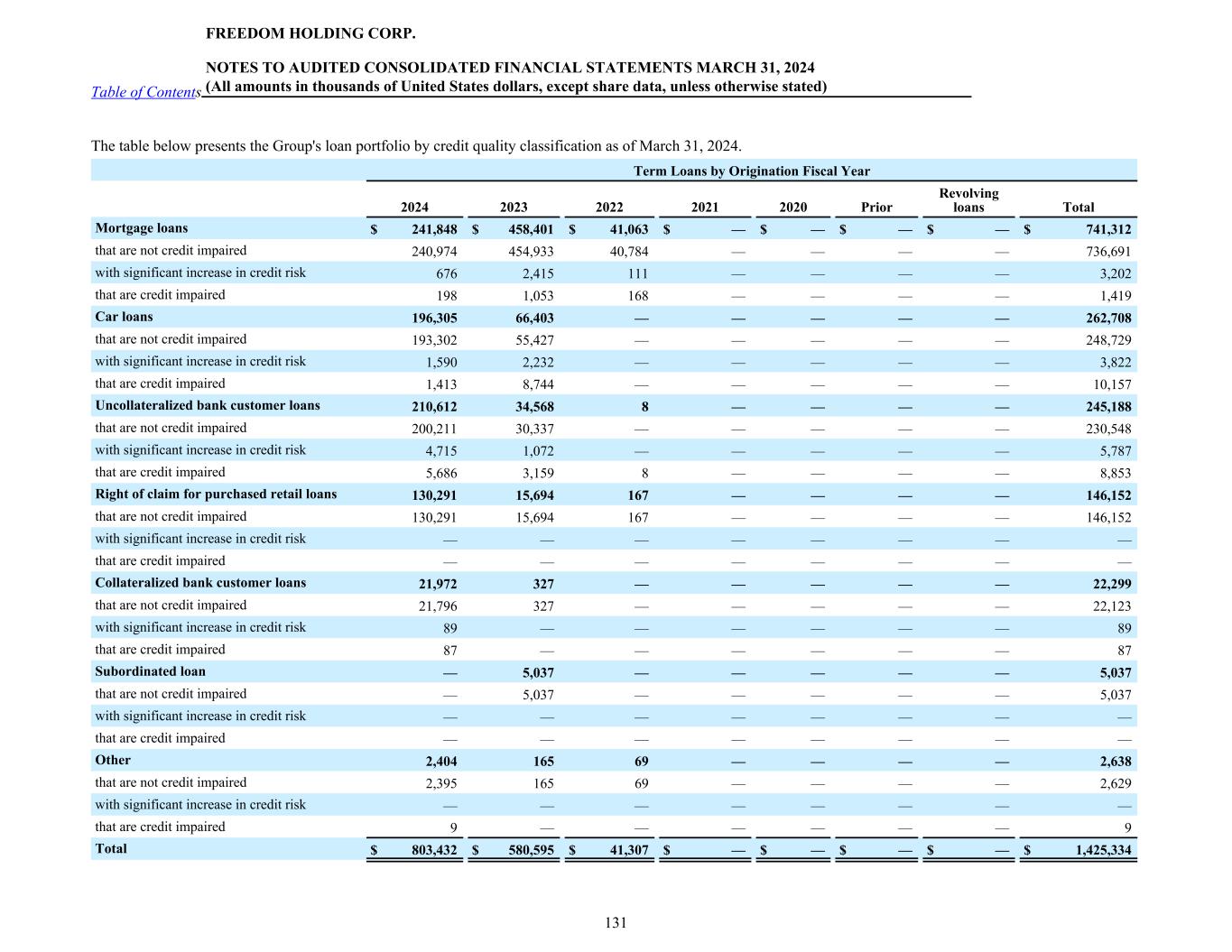
Task: Select the Car loans row heading
Action: (125, 317)
